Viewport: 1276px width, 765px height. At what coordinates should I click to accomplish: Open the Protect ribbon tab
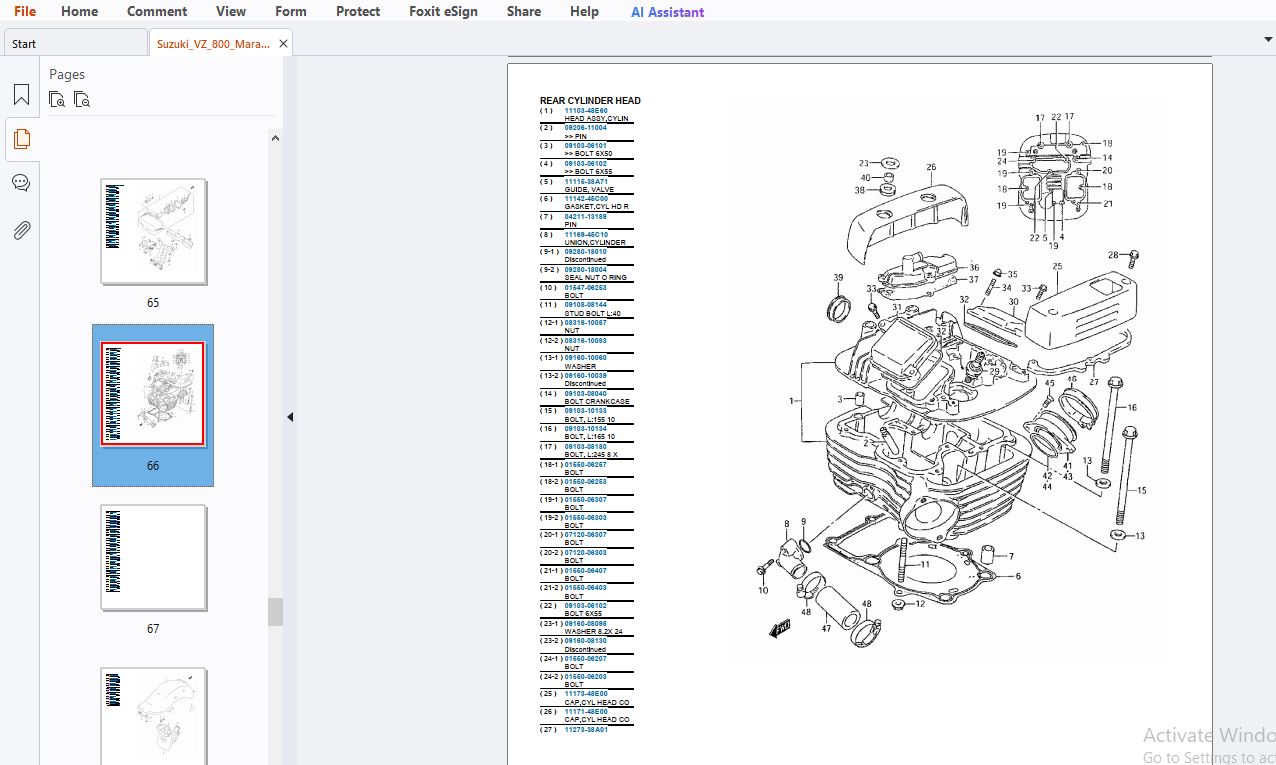coord(358,11)
